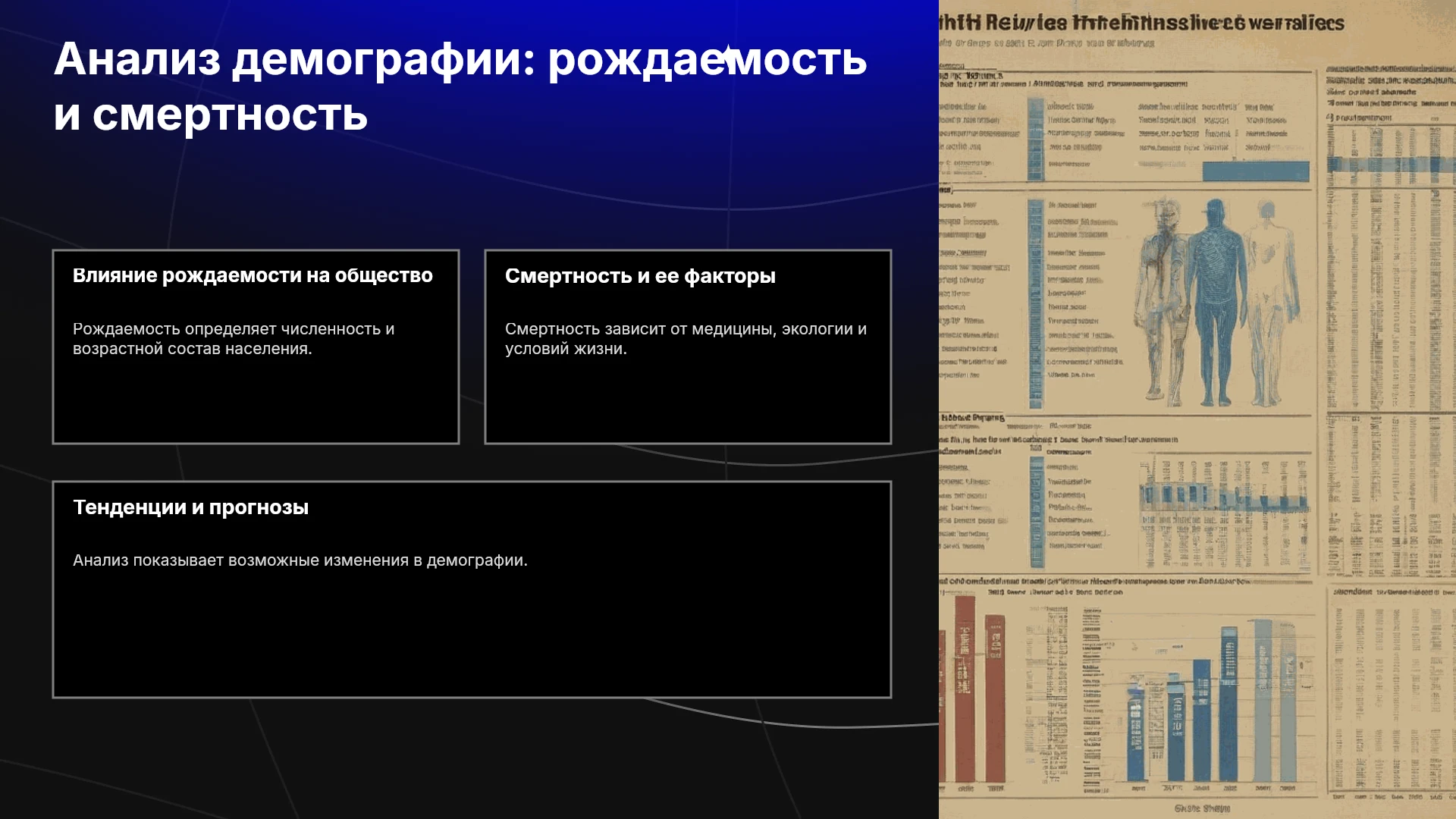Click the heading "Влияние рождаемости на общество"
This screenshot has width=1456, height=819.
click(253, 275)
